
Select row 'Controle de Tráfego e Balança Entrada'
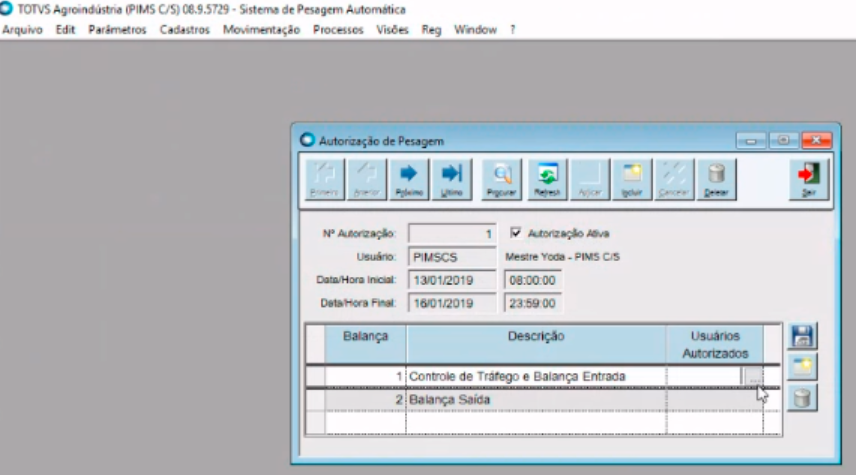[x=543, y=376]
